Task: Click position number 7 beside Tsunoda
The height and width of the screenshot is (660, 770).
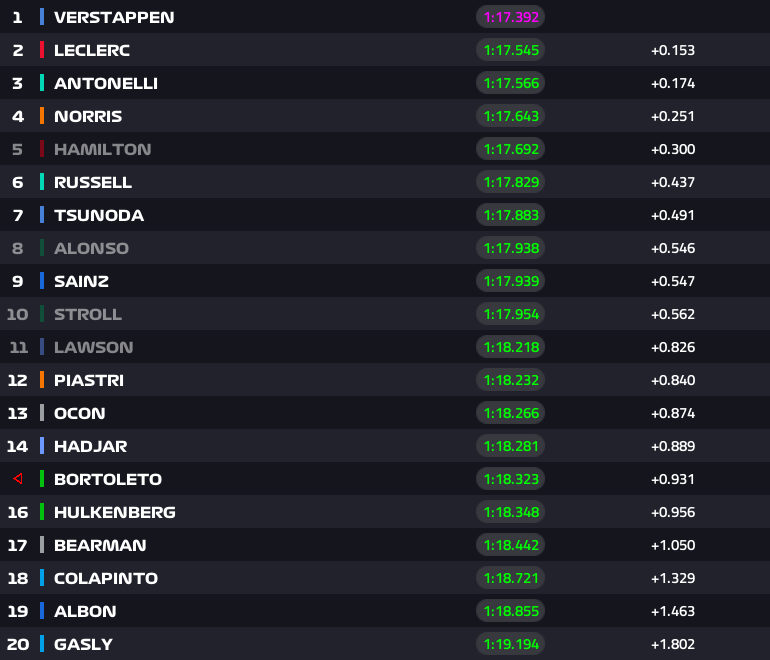Action: pos(17,215)
